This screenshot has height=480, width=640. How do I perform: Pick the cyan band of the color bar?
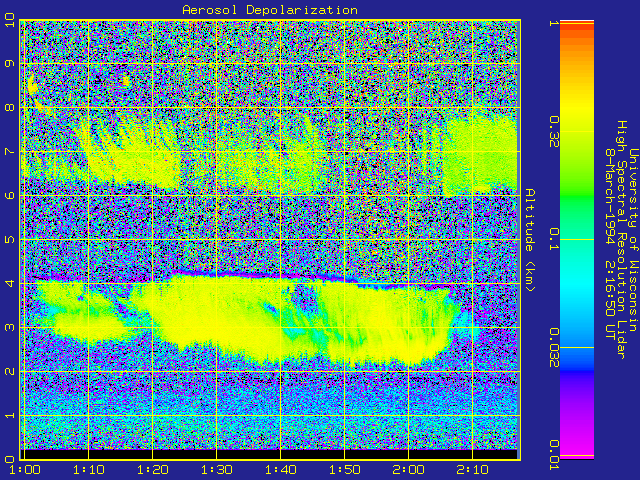pos(577,286)
